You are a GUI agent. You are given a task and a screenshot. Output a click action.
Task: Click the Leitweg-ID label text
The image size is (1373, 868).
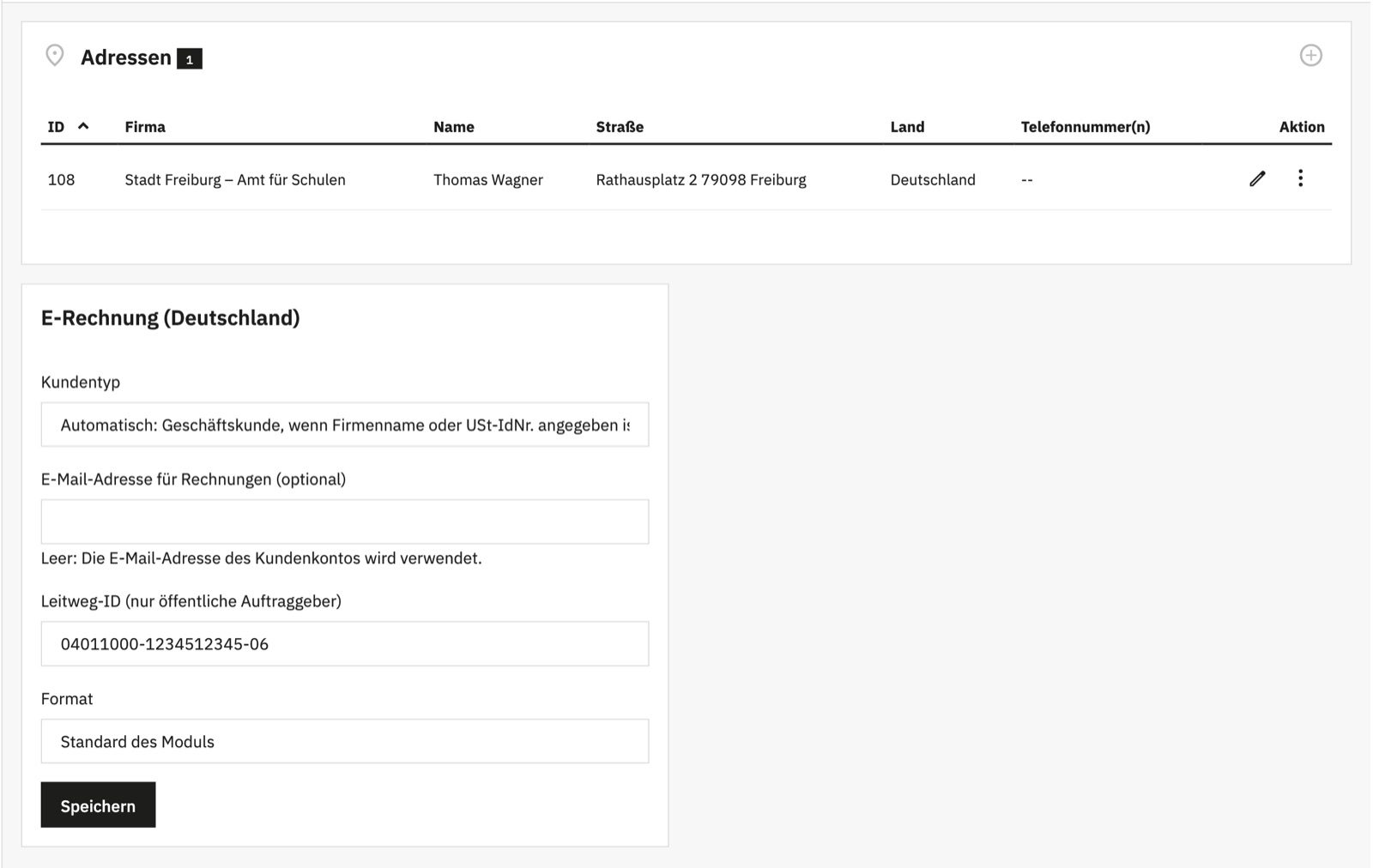click(x=191, y=601)
